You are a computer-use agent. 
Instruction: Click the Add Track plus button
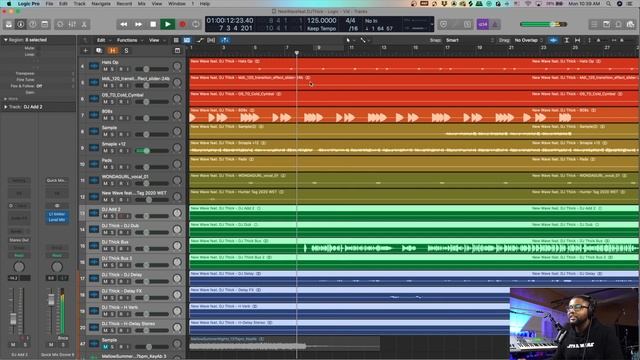pos(85,51)
